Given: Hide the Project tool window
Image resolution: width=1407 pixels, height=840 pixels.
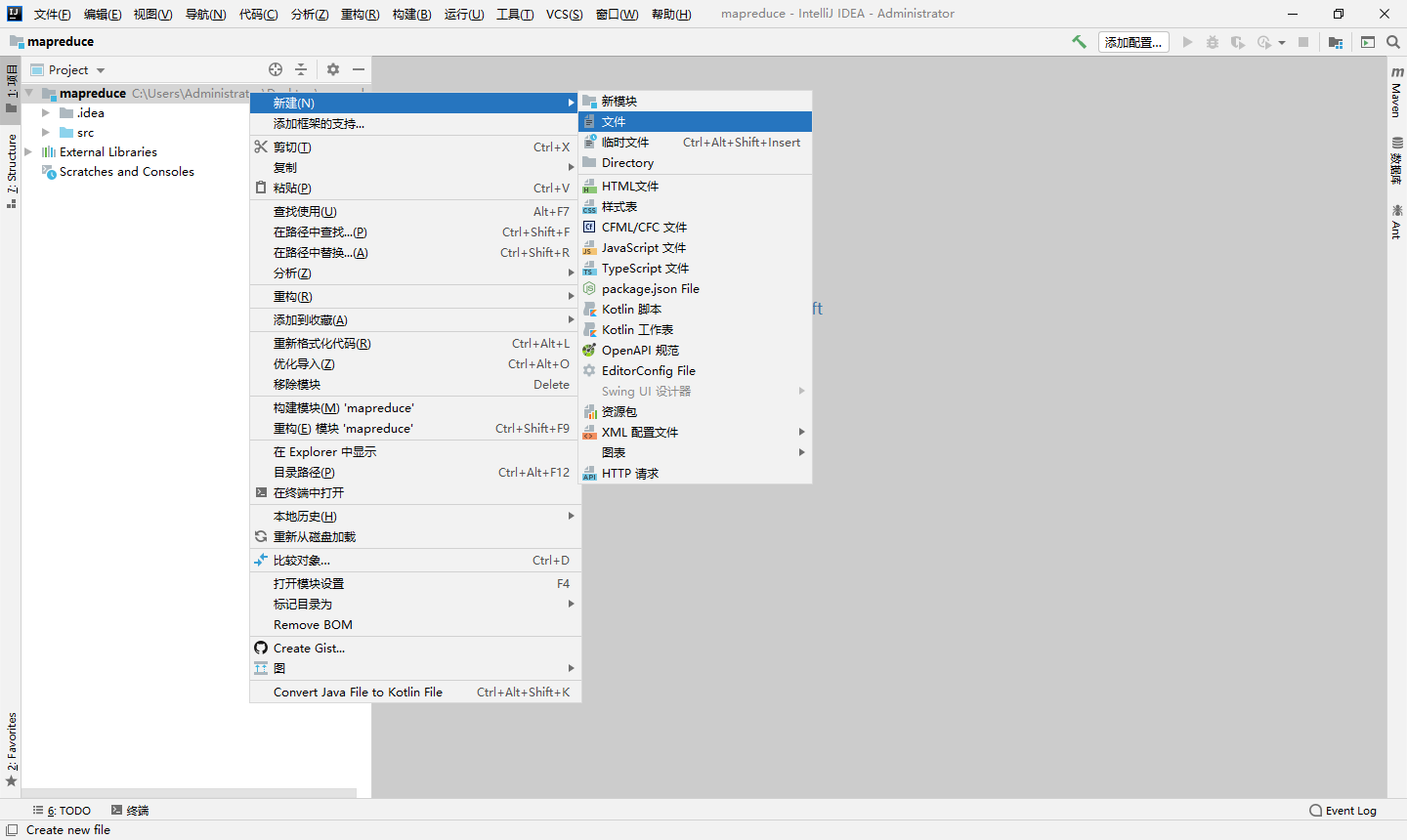Looking at the screenshot, I should tap(359, 69).
